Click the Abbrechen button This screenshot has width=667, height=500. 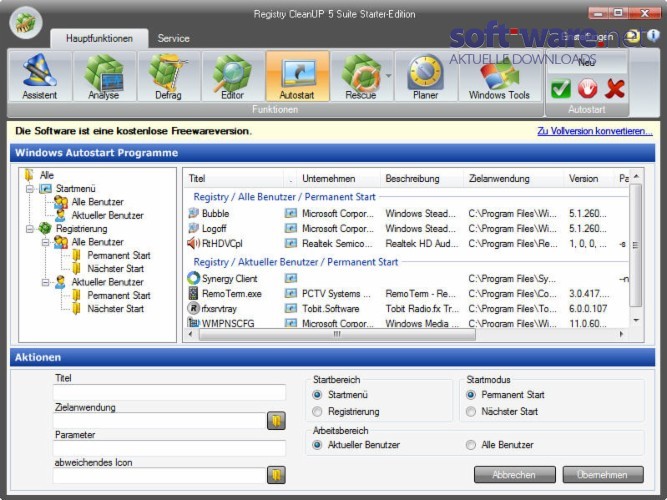click(515, 474)
